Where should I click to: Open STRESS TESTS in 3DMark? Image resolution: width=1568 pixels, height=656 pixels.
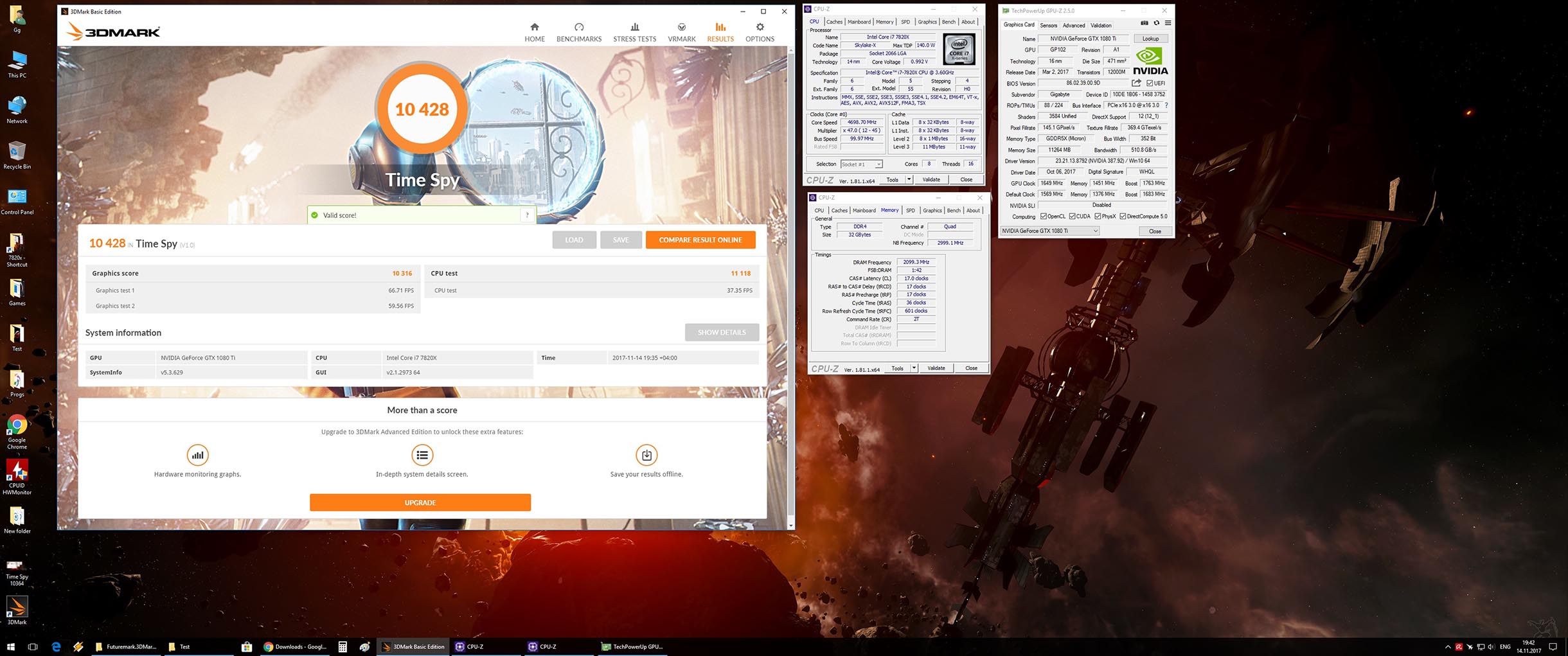634,32
